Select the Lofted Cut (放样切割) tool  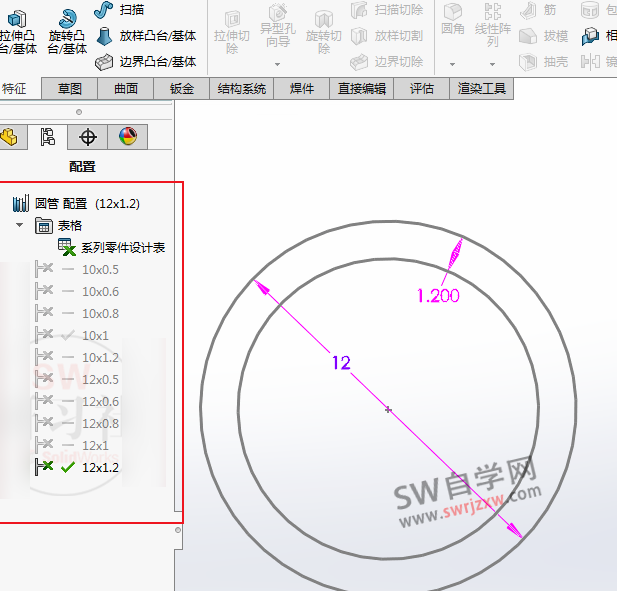point(387,36)
